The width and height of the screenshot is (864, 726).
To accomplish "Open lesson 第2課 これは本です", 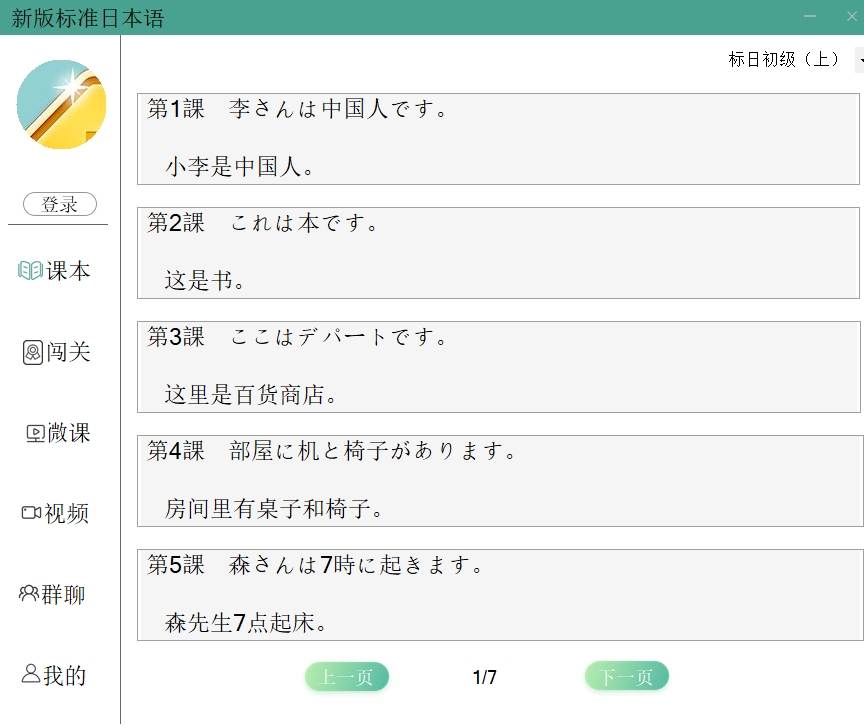I will tap(498, 253).
